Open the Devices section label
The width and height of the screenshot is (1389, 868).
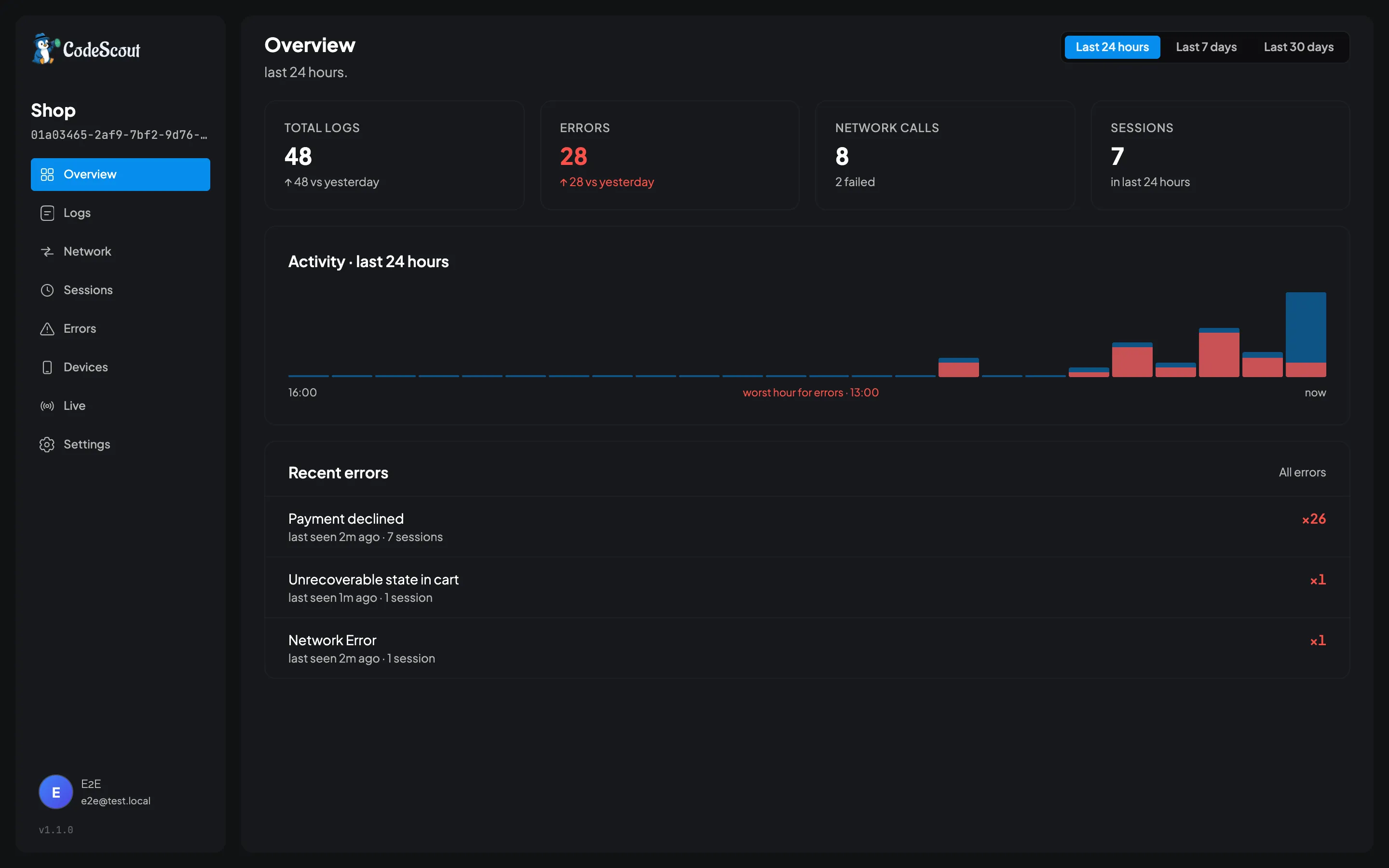[85, 367]
